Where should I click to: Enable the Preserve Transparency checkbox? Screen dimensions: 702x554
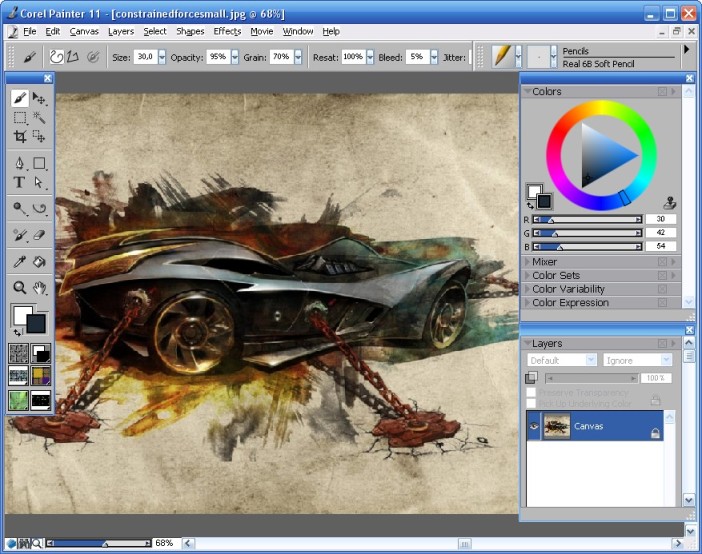pos(532,392)
